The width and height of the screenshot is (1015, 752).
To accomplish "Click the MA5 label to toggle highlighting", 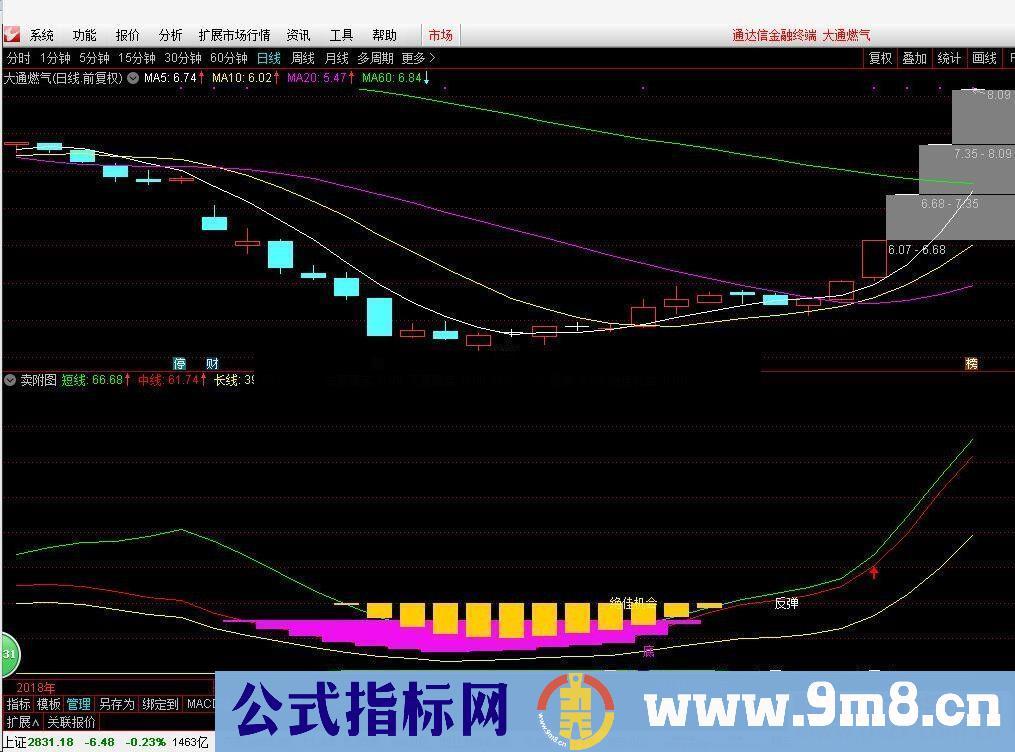I will 159,77.
